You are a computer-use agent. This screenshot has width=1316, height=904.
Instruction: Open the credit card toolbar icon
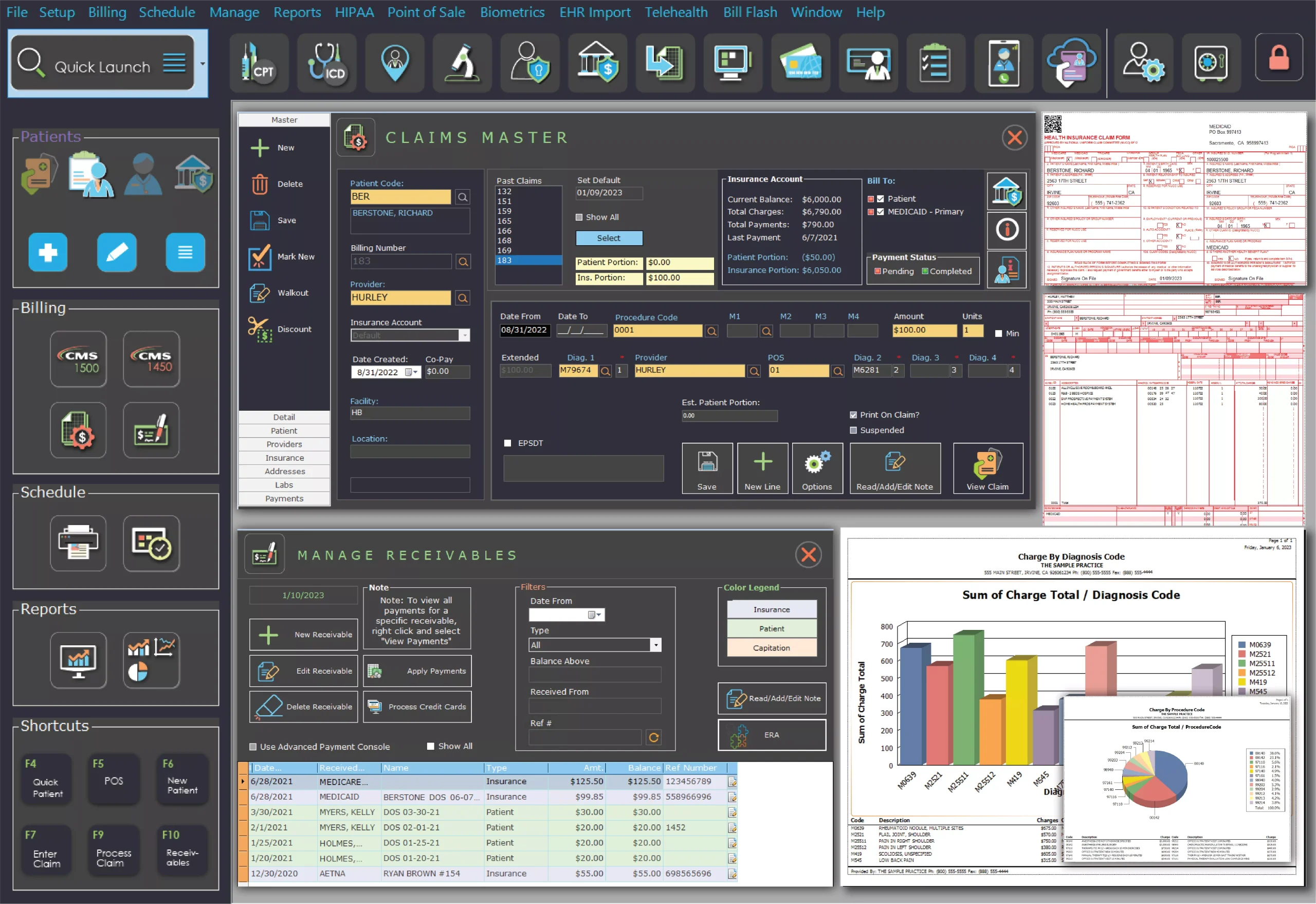point(801,63)
